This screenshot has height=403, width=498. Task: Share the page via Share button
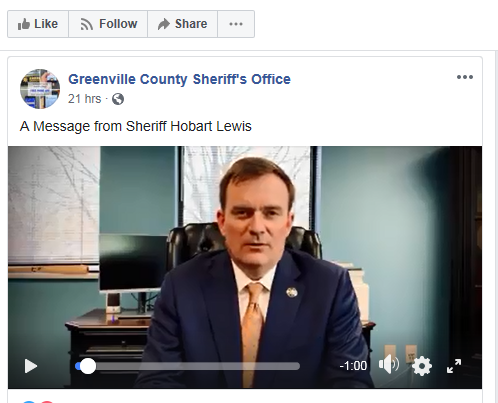182,24
